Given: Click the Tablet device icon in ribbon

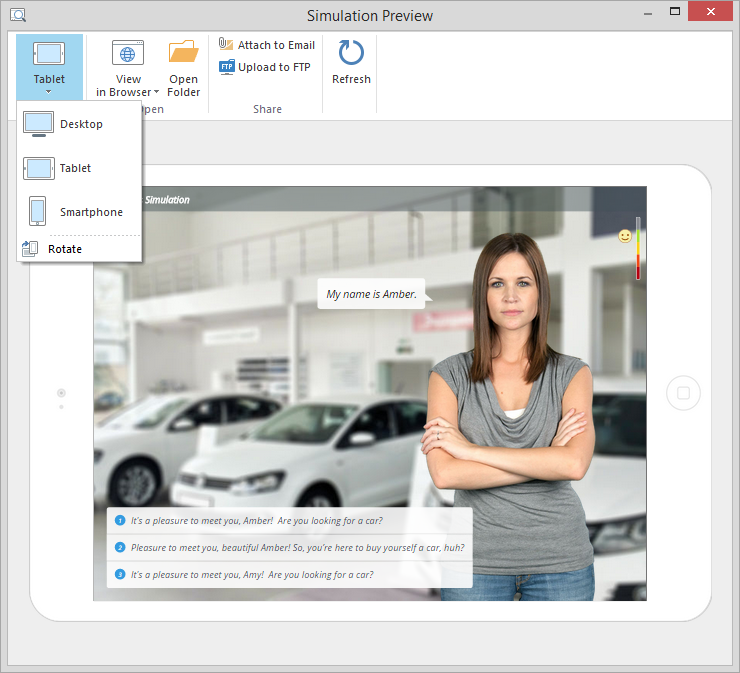Looking at the screenshot, I should [x=49, y=54].
